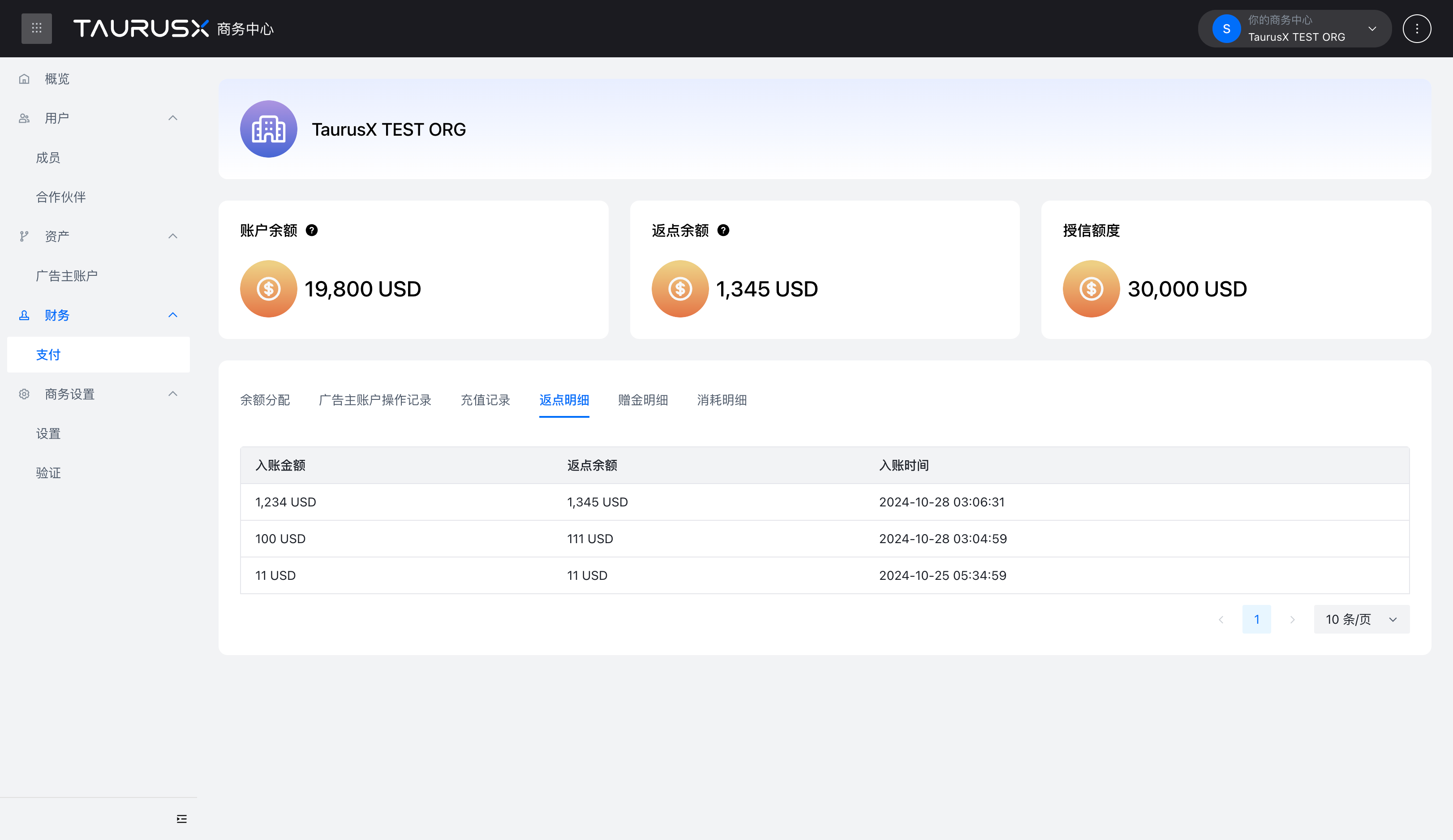Viewport: 1453px width, 840px height.
Task: Click the 返点余额 column header
Action: click(592, 465)
